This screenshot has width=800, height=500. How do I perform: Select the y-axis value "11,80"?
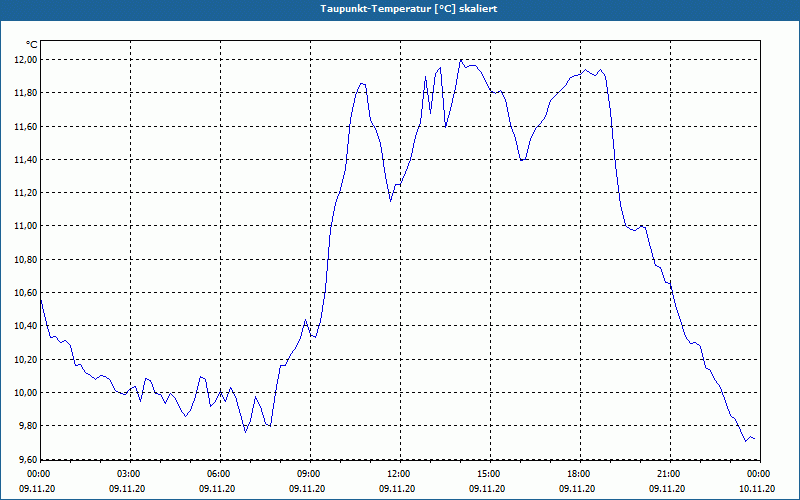pos(27,93)
